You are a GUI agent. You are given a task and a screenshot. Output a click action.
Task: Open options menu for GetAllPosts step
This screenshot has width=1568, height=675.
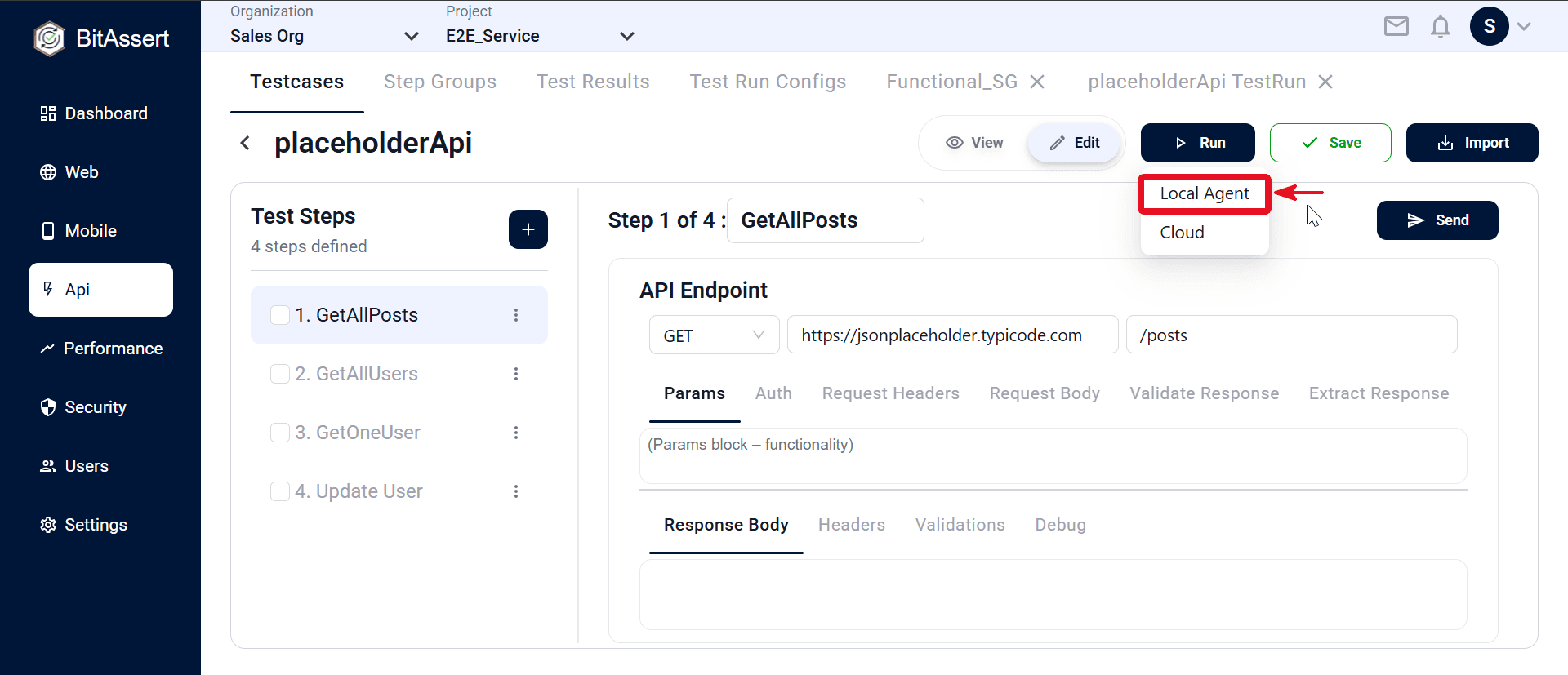[516, 315]
